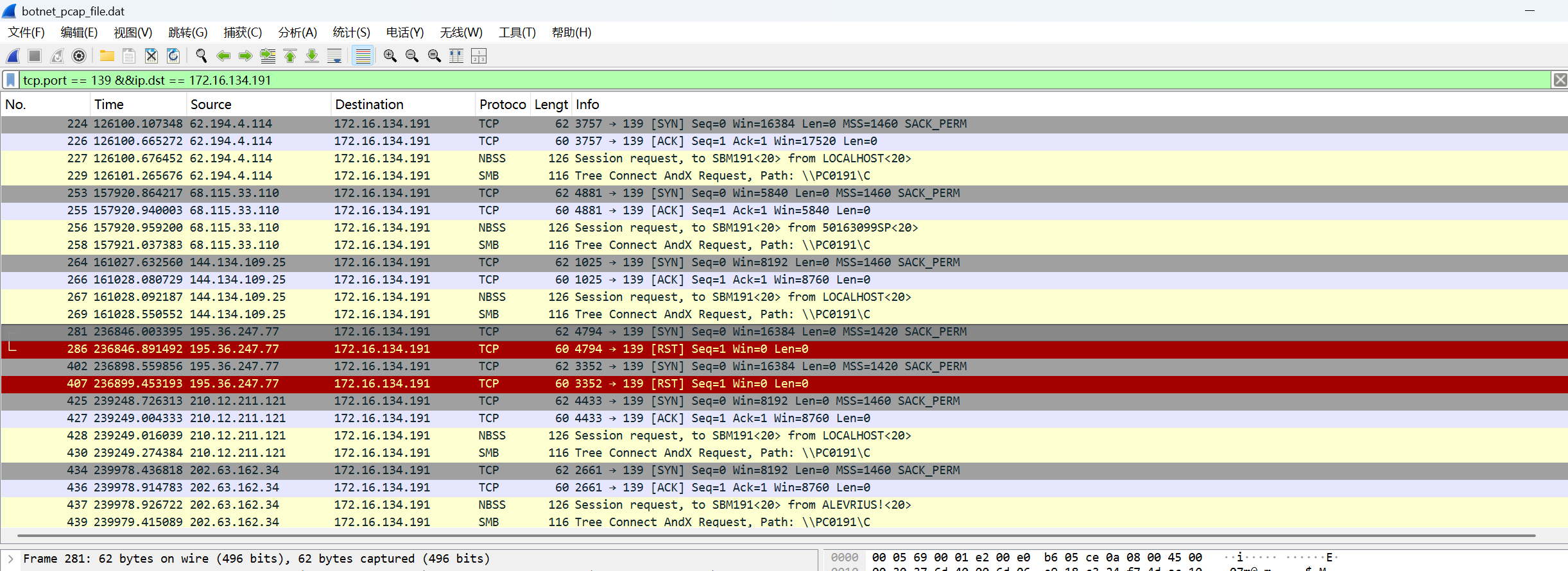Save this capture file
1568x571 pixels.
[129, 56]
